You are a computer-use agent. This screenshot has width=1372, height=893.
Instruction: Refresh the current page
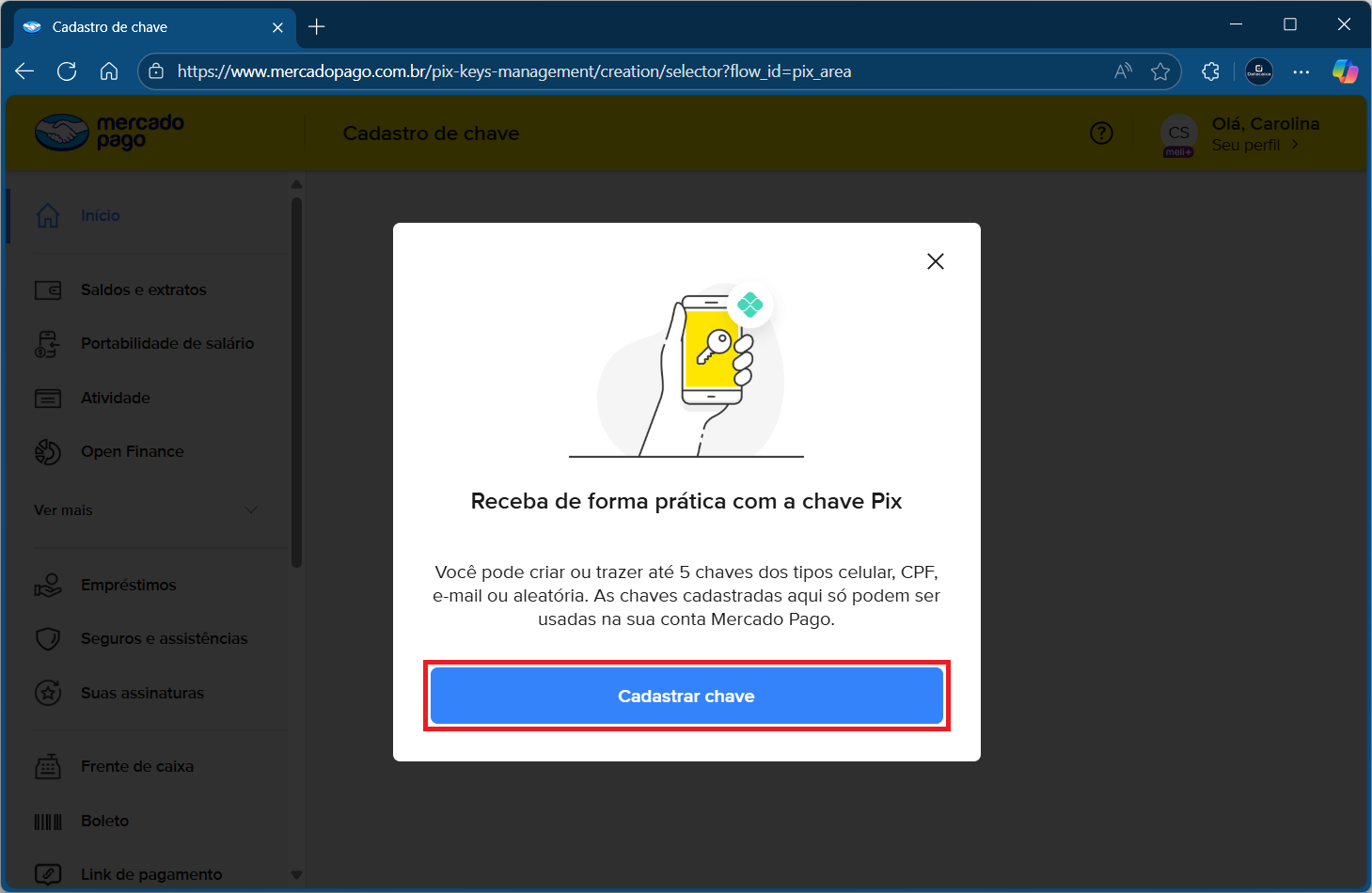[x=67, y=71]
